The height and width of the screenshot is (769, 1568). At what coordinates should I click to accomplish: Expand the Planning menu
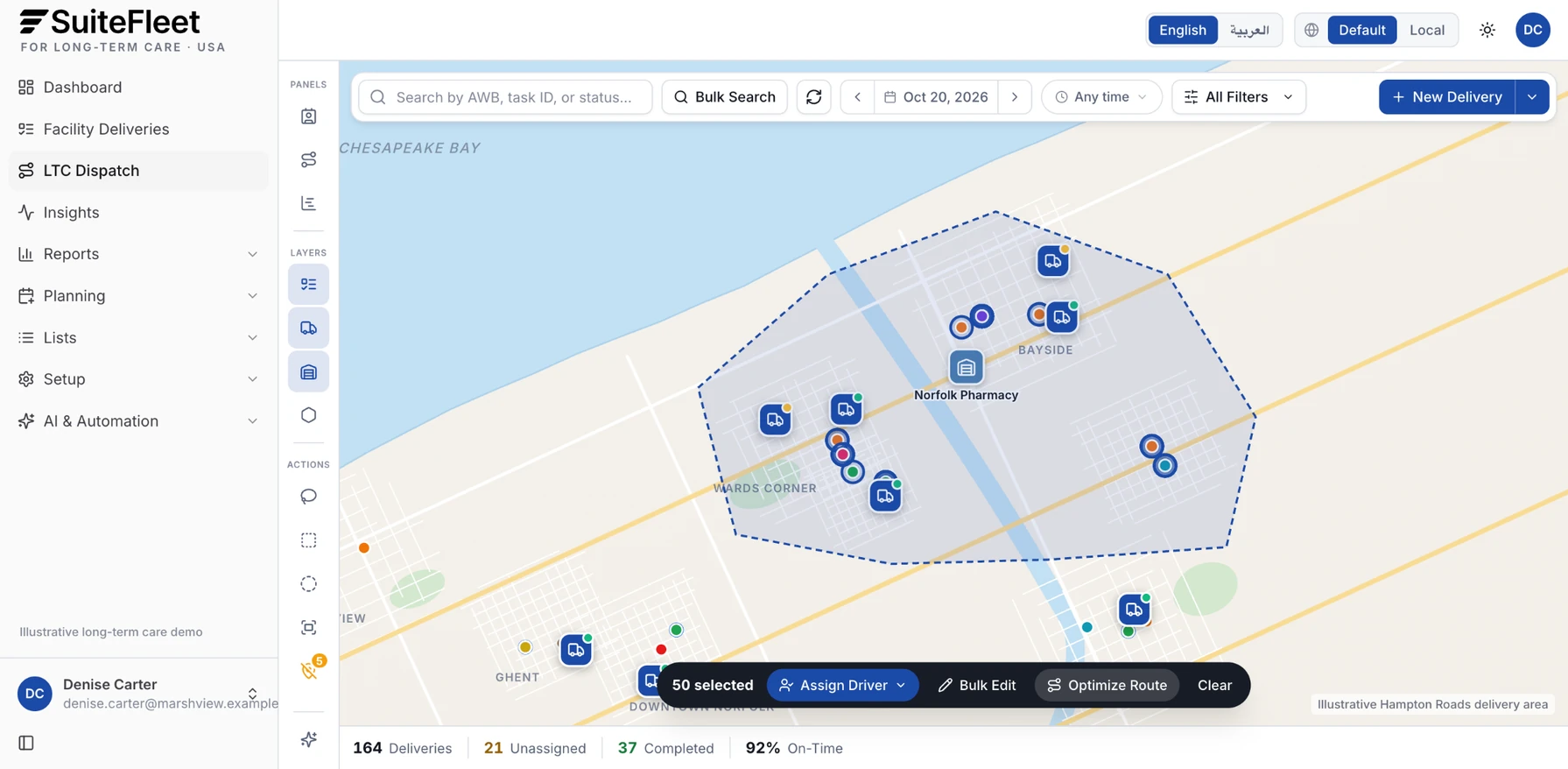click(138, 296)
